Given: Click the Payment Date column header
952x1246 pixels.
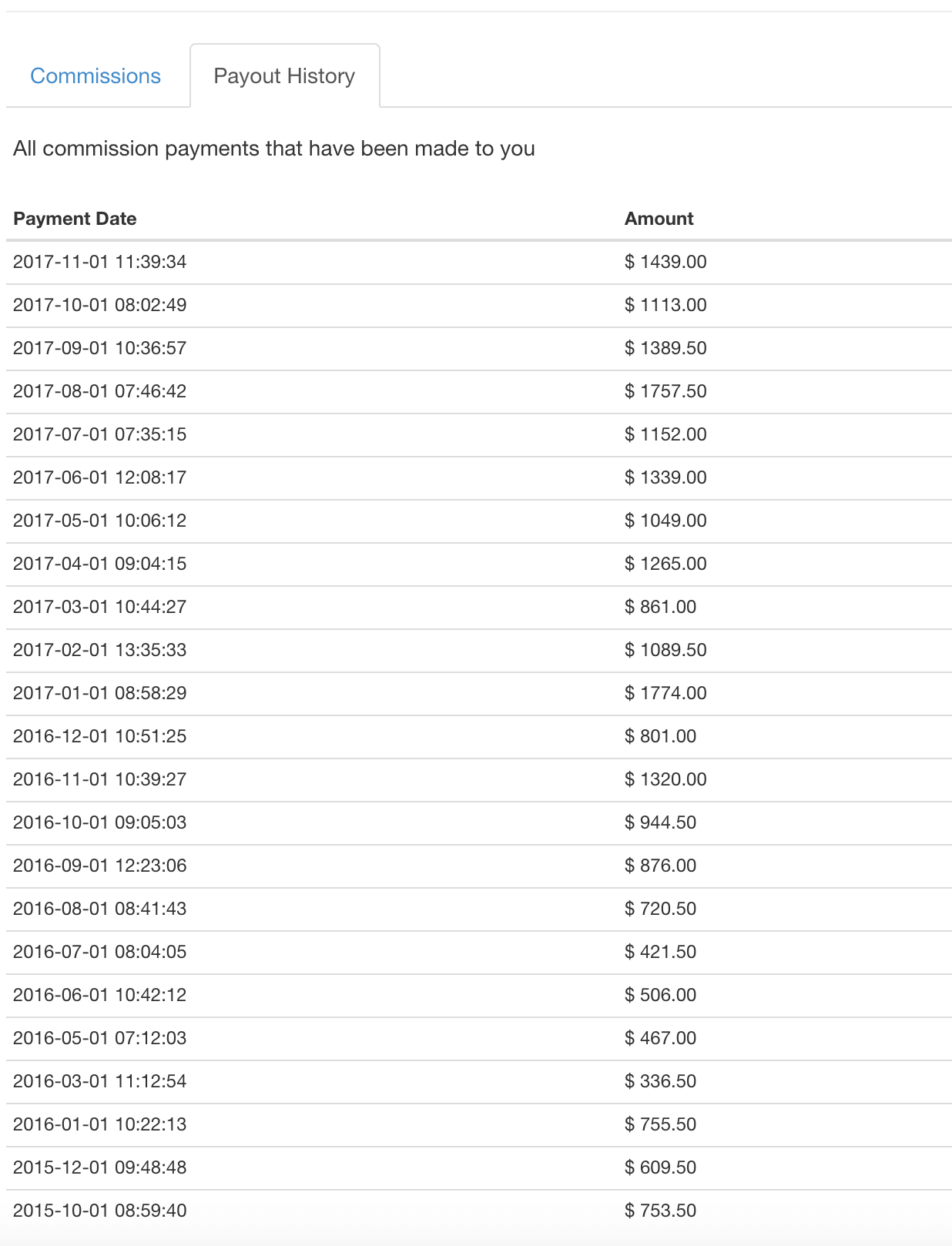Looking at the screenshot, I should pos(75,219).
